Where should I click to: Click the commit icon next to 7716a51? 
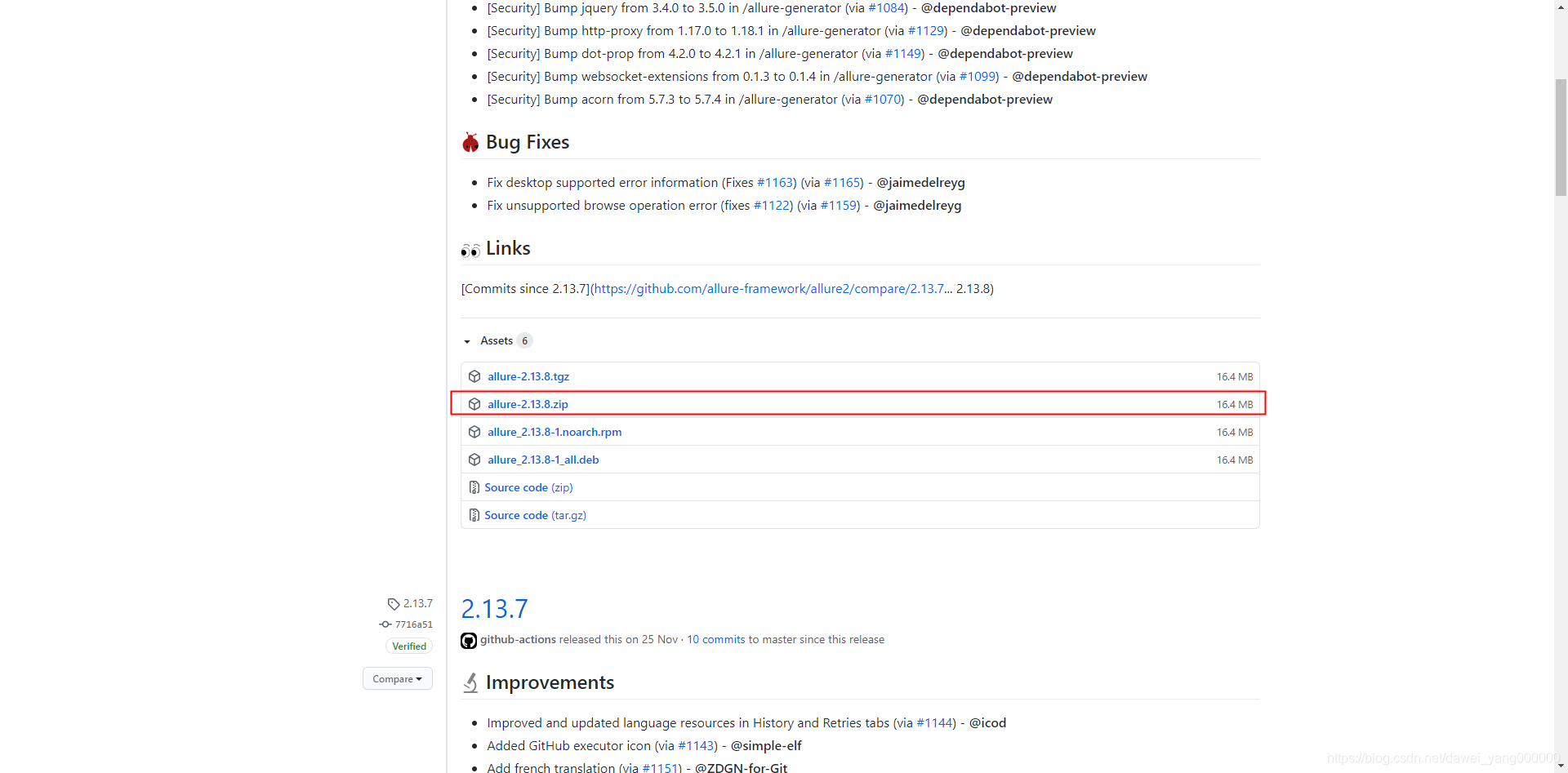[385, 624]
